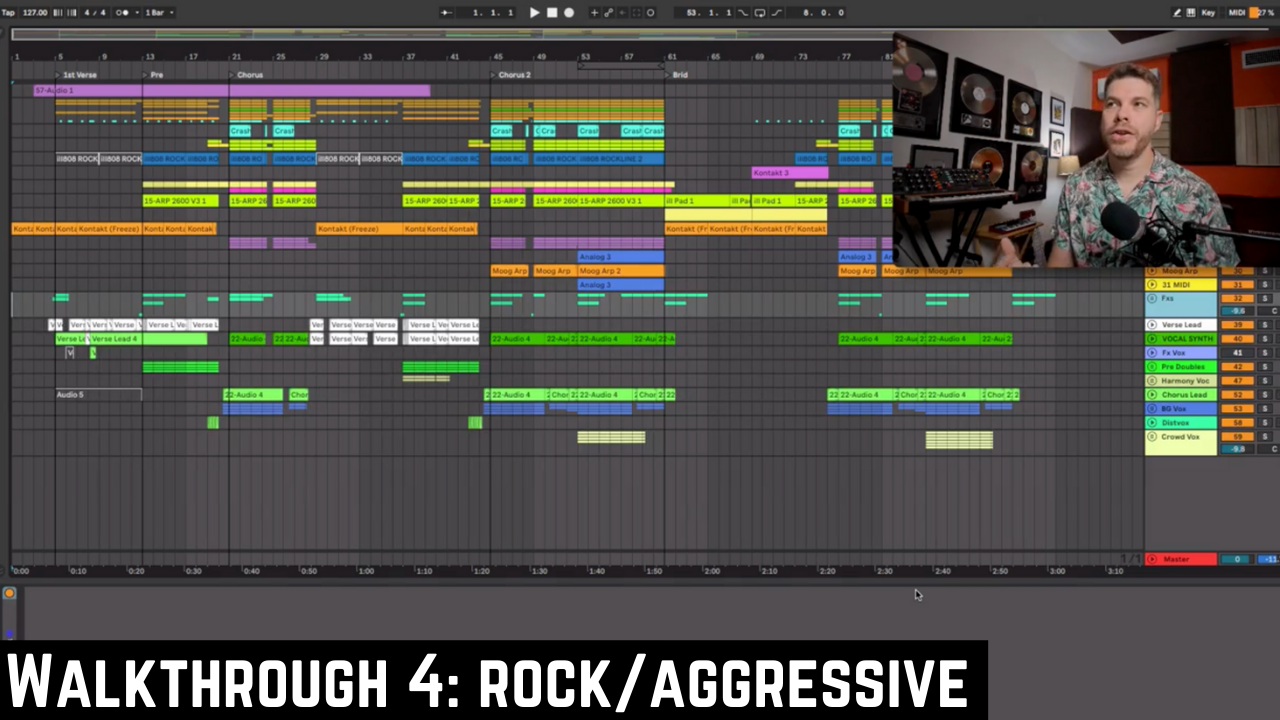
Task: Toggle Draw Mode pencil icon
Action: (1177, 13)
